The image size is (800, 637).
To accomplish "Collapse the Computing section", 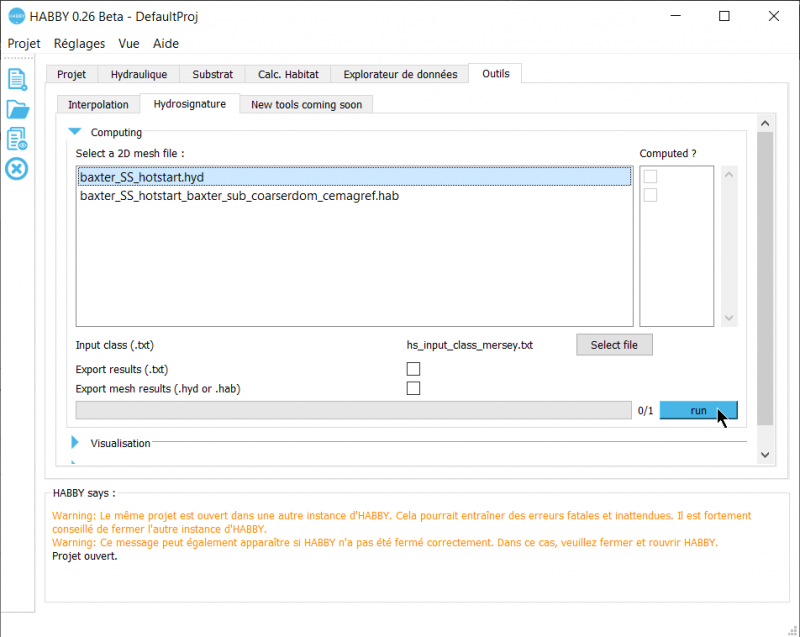I will tap(74, 132).
